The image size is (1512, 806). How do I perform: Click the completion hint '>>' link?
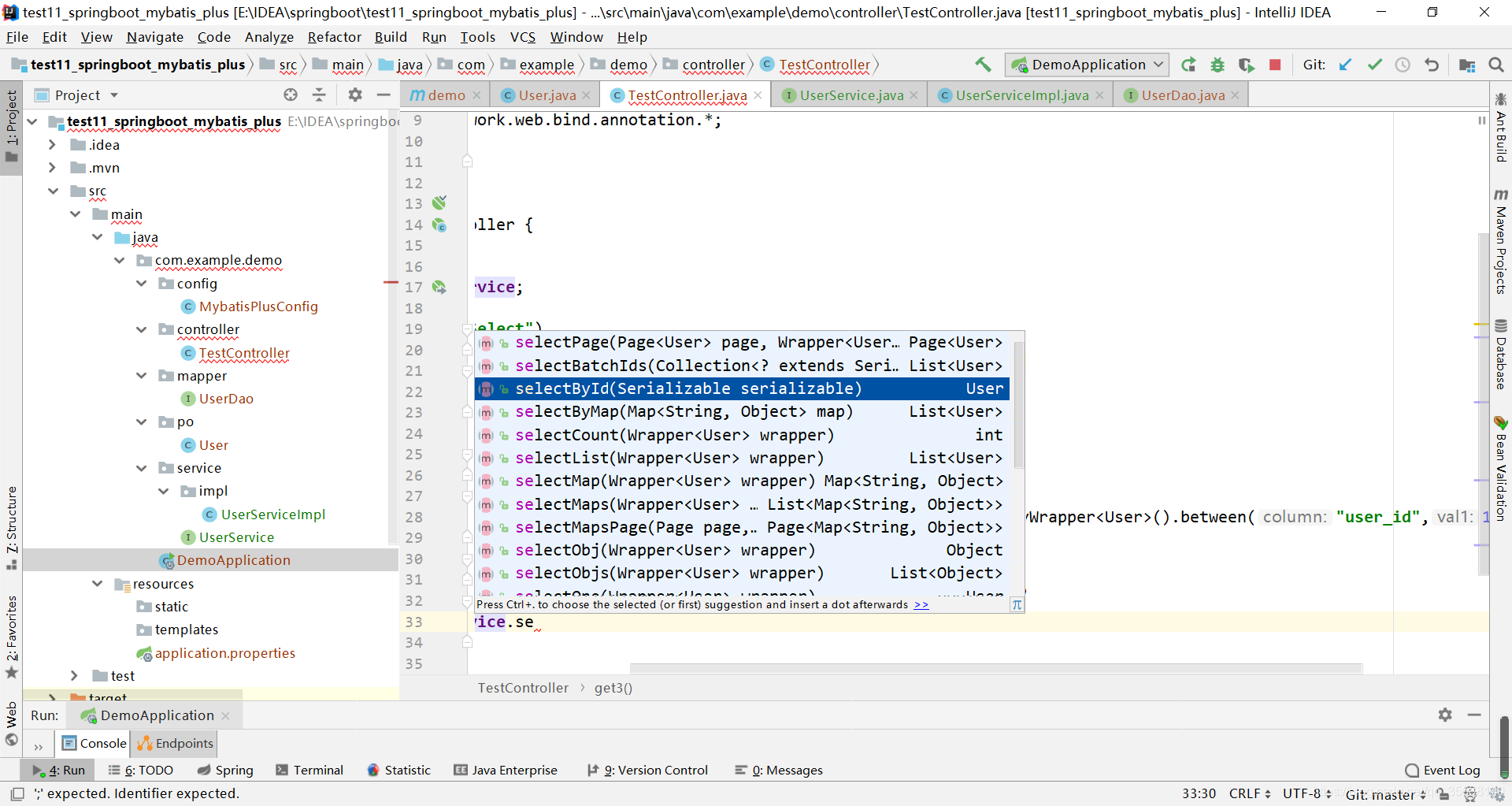point(921,604)
